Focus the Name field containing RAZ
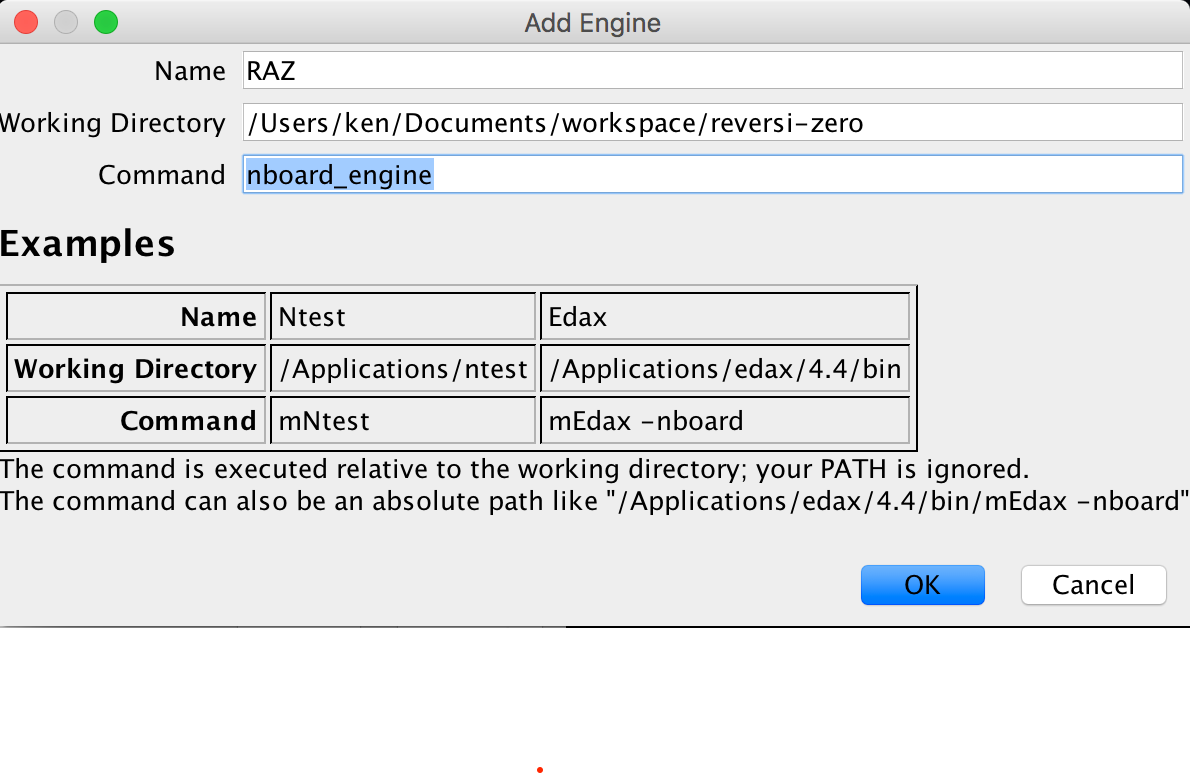This screenshot has height=774, width=1190. [712, 71]
